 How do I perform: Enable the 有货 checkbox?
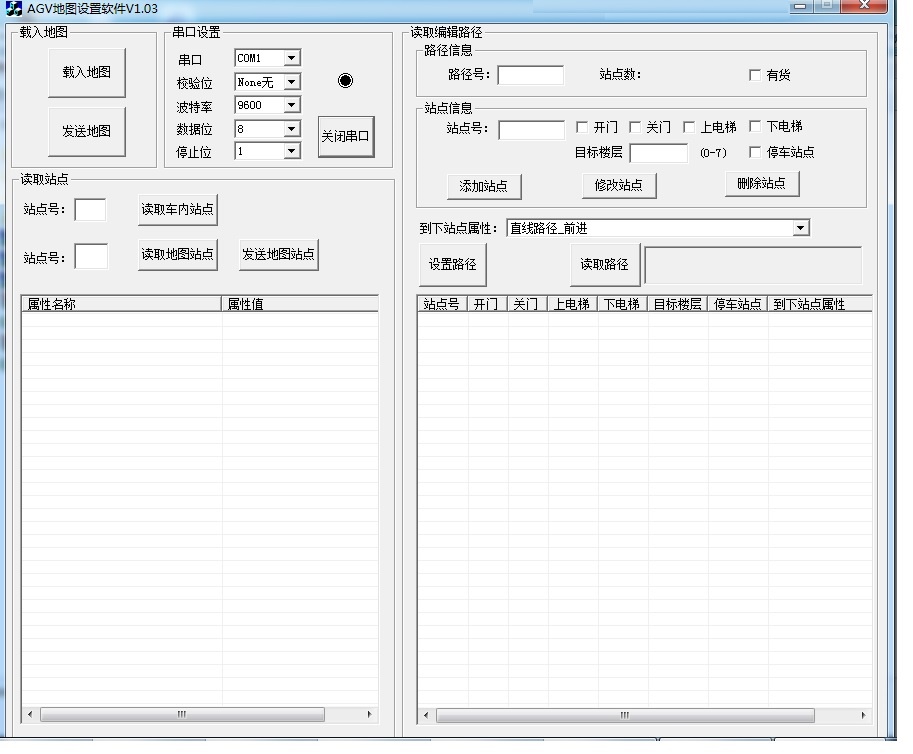[755, 75]
